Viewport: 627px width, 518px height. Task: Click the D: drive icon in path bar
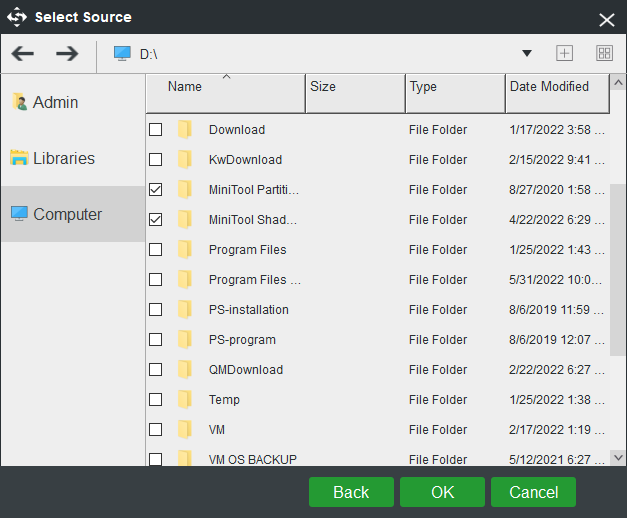(x=122, y=53)
